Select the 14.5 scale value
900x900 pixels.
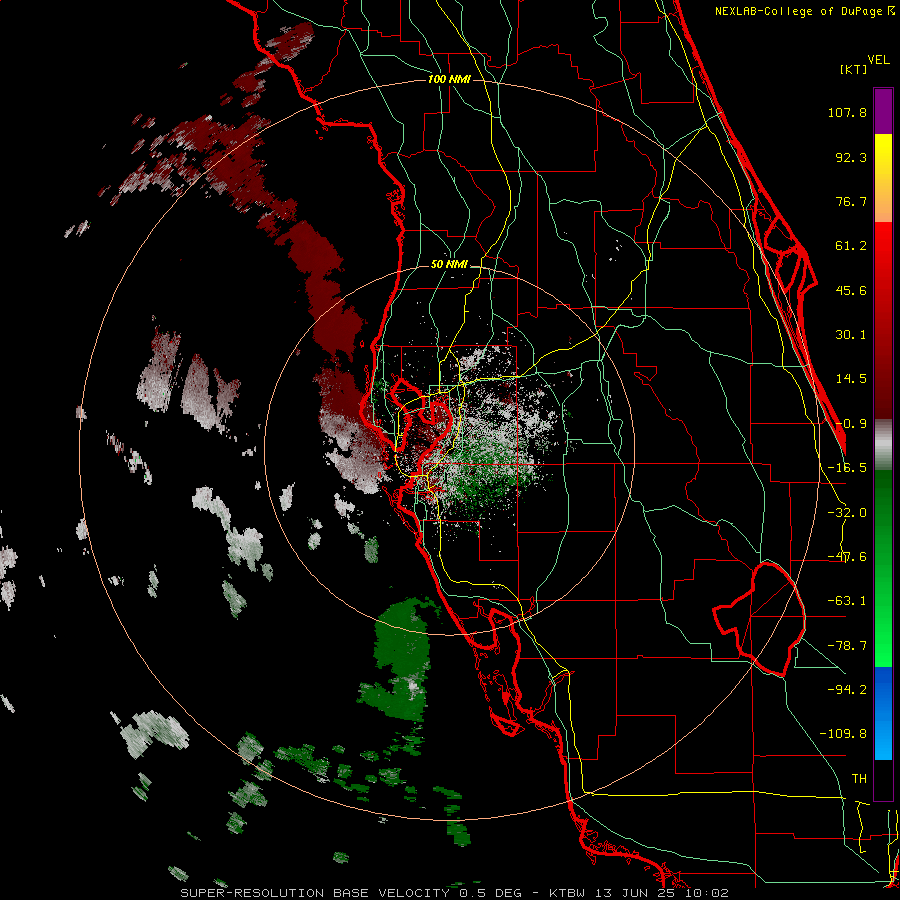click(851, 379)
